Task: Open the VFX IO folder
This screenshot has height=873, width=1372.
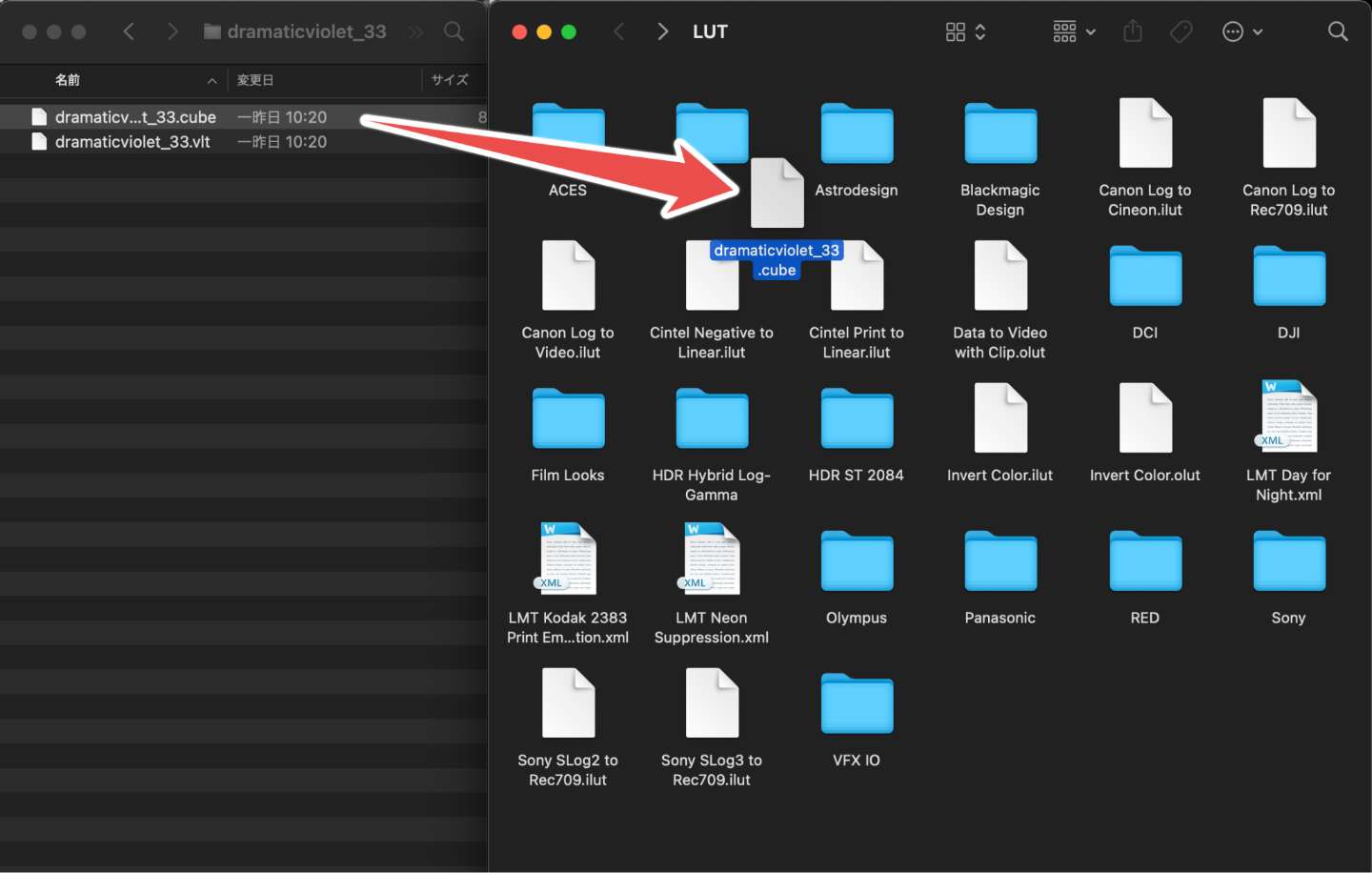Action: tap(857, 703)
